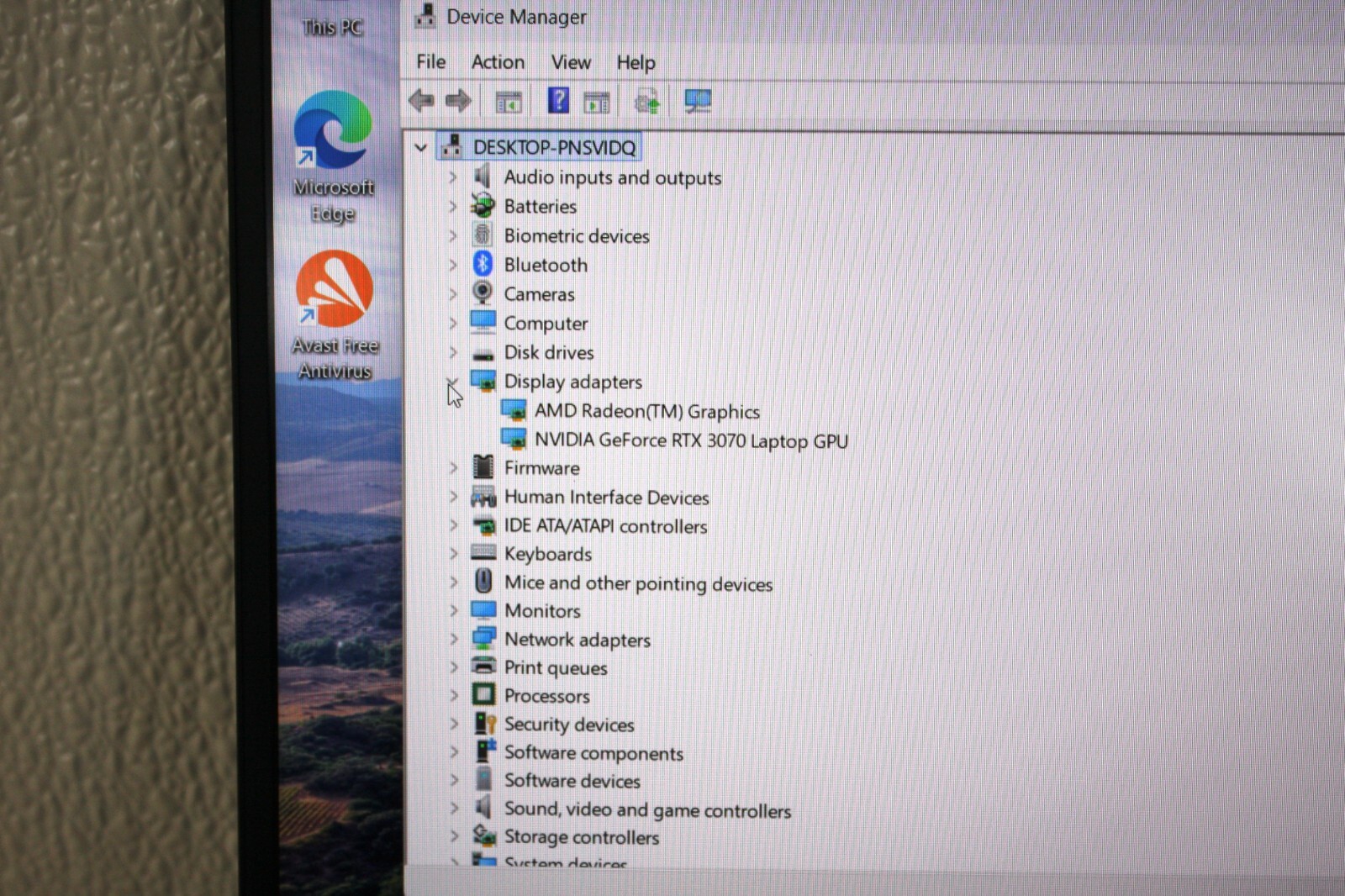Open the Help menu

[636, 62]
